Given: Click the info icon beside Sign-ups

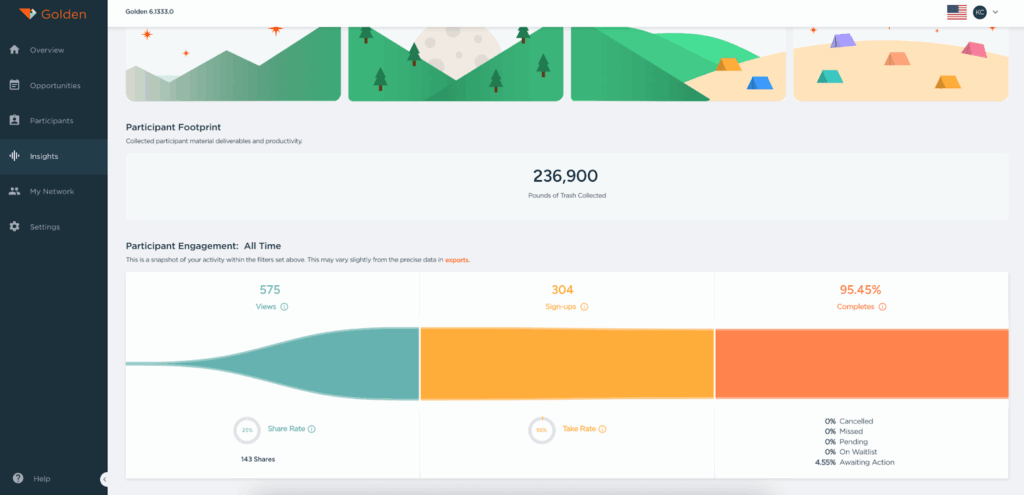Looking at the screenshot, I should pos(584,307).
